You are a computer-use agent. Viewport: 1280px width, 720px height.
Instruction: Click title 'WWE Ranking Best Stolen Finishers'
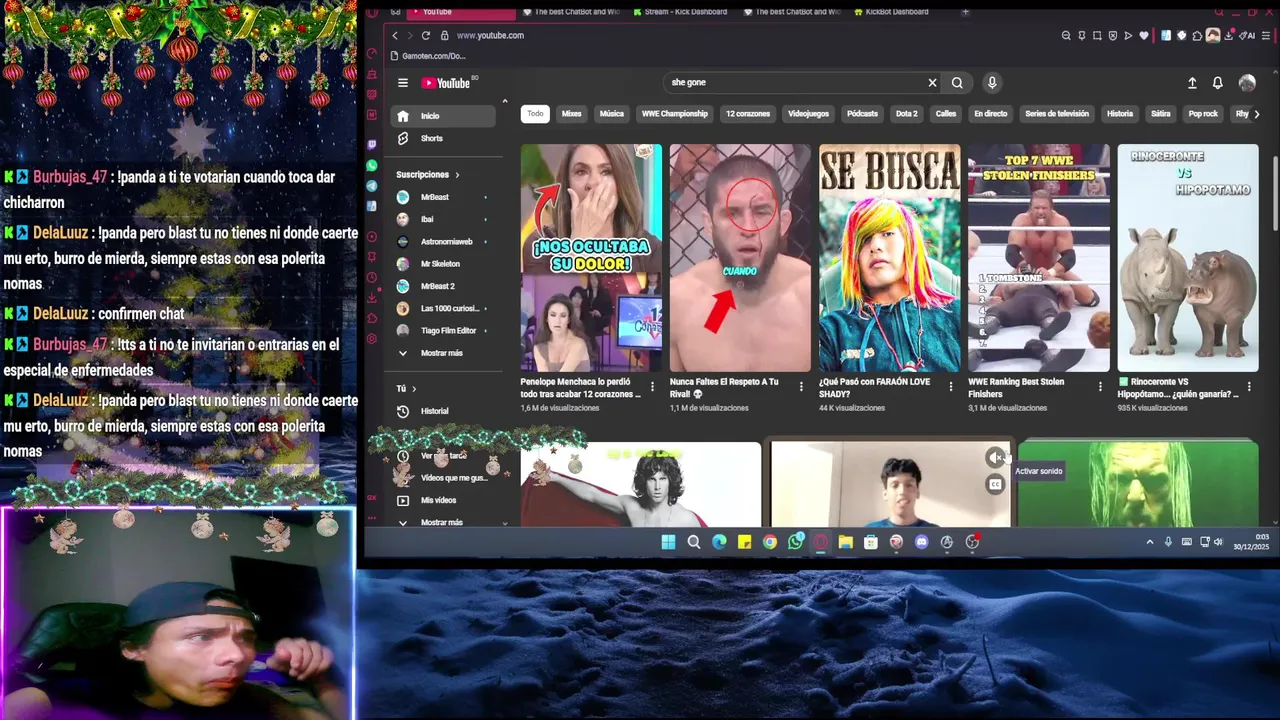click(1016, 388)
